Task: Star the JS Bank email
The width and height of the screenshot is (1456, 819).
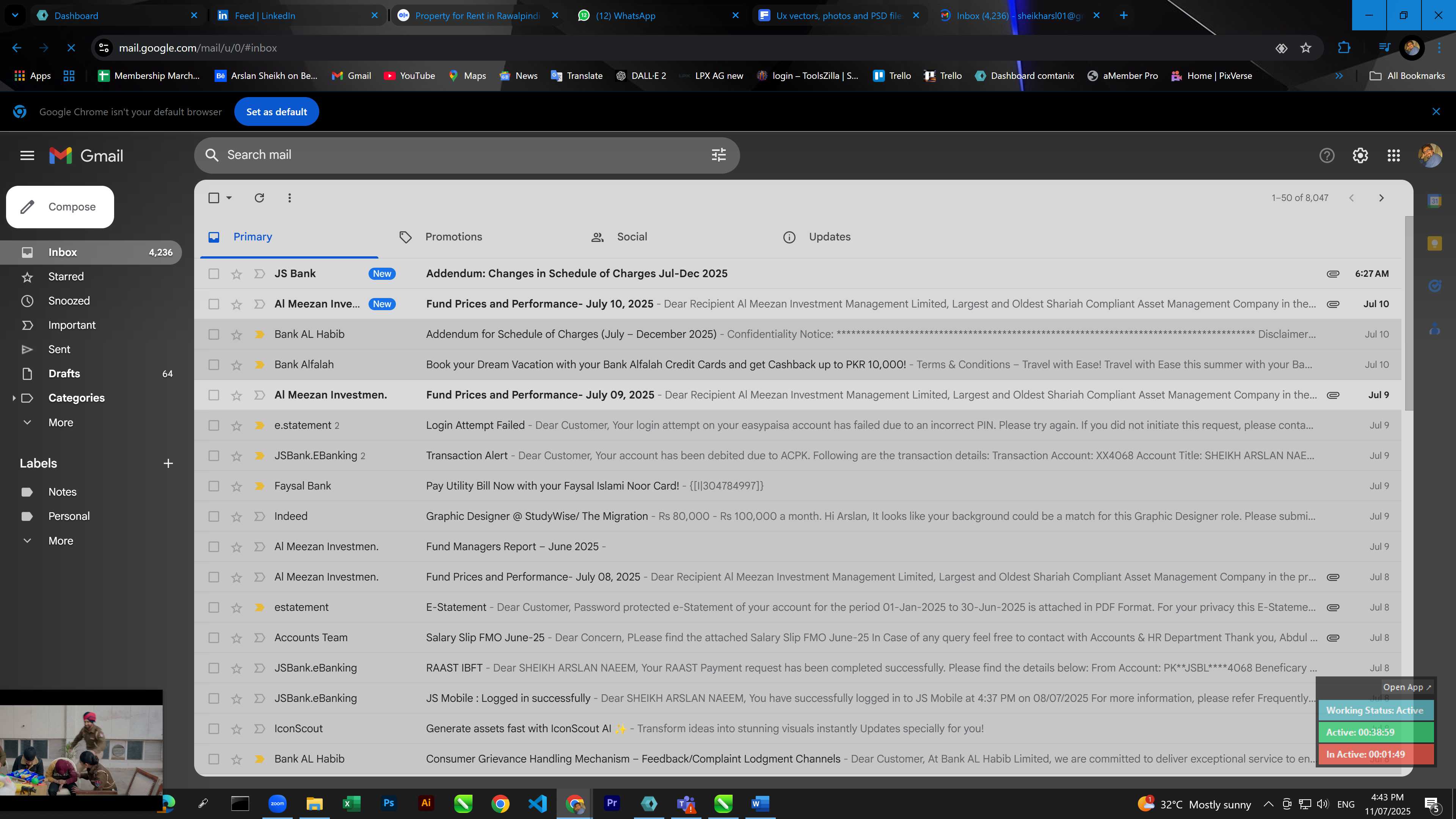Action: tap(236, 274)
